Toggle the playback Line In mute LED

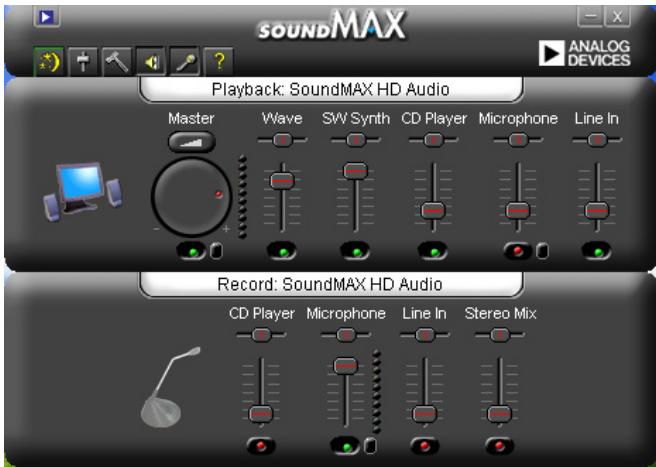(596, 251)
